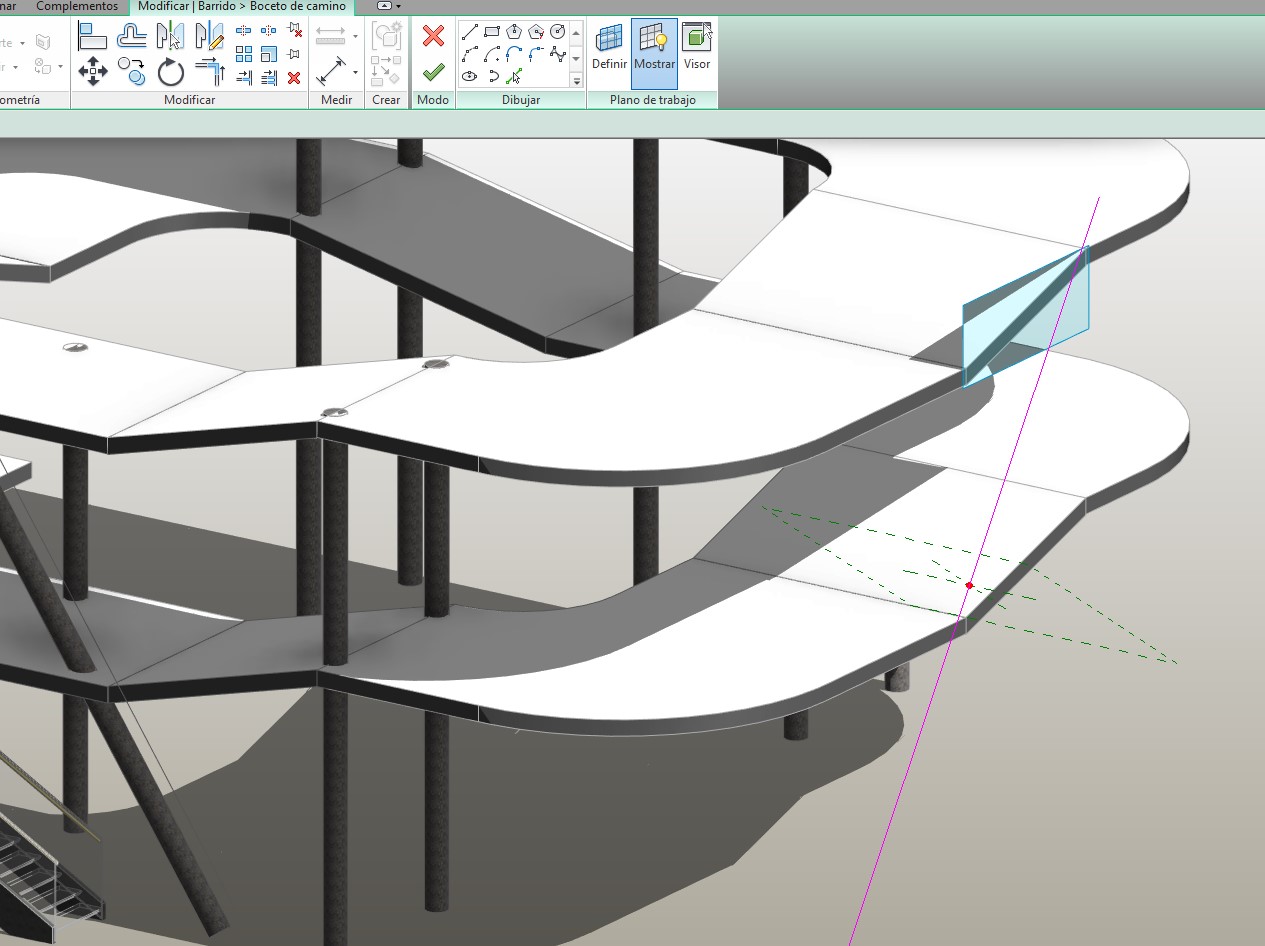Switch to the Complementos tab
Screen dimensions: 1265x946
point(77,6)
